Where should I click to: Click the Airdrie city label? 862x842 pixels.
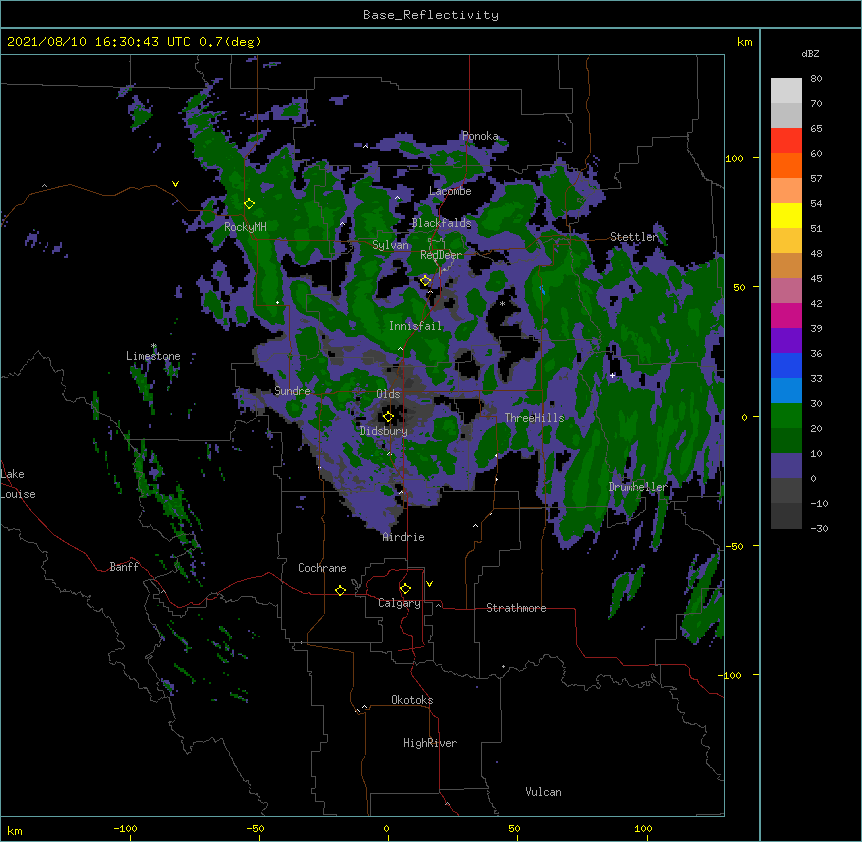click(x=403, y=537)
